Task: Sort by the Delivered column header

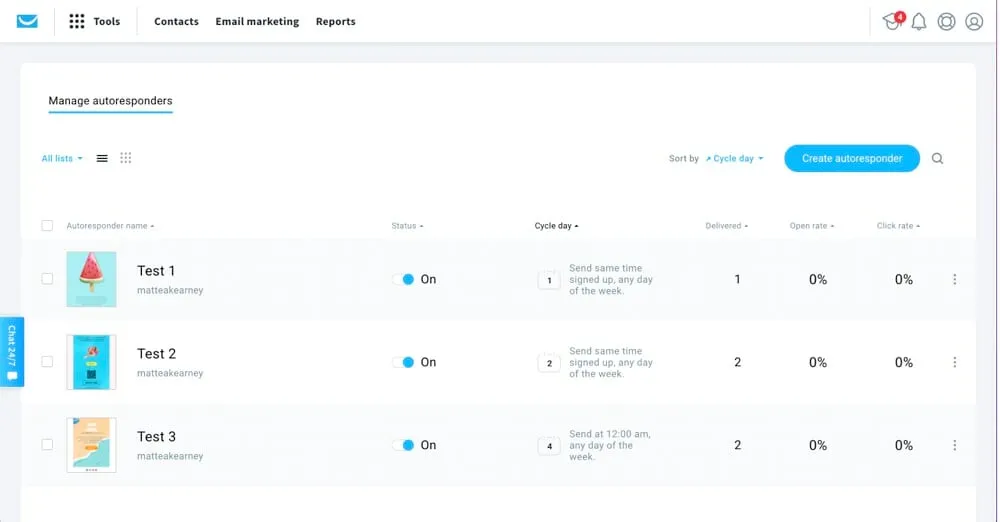Action: [x=726, y=226]
